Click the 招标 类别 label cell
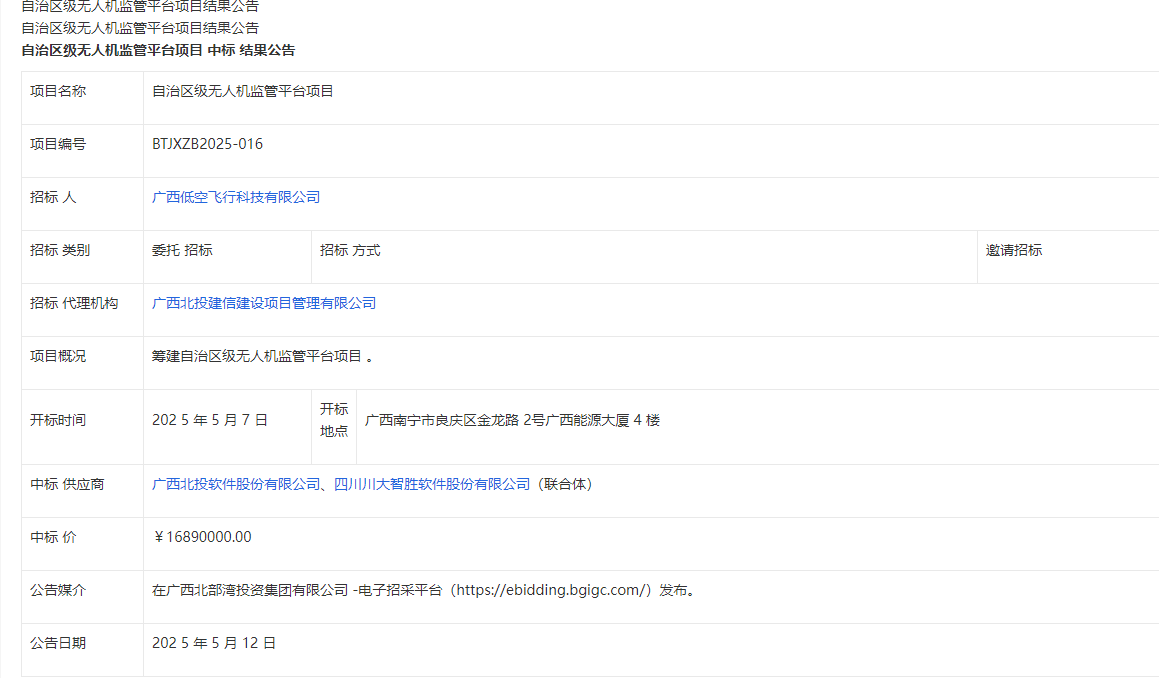This screenshot has width=1159, height=678. 82,257
